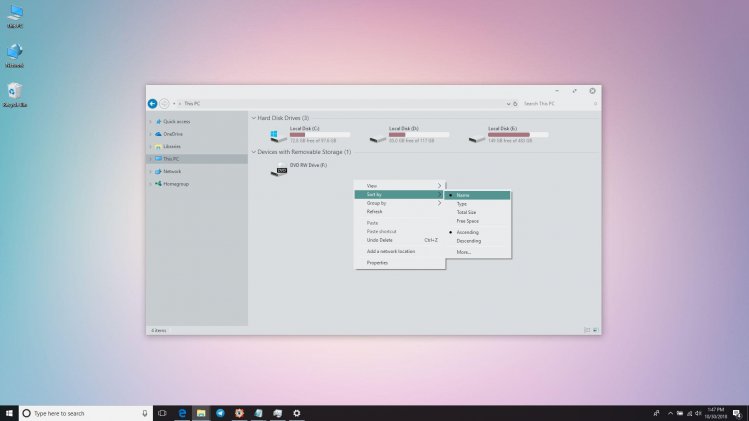The width and height of the screenshot is (749, 421).
Task: Click the forward navigation arrow
Action: pos(164,103)
